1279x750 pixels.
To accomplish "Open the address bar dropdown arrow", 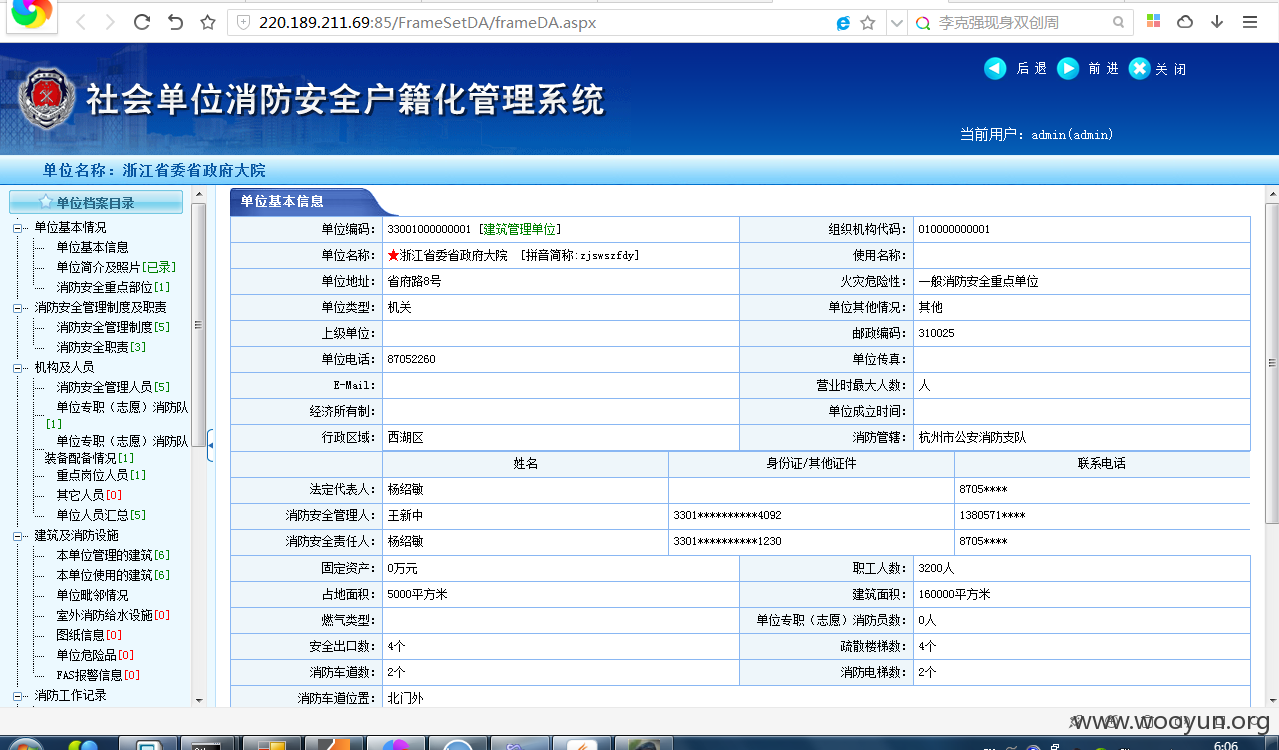I will coord(897,22).
